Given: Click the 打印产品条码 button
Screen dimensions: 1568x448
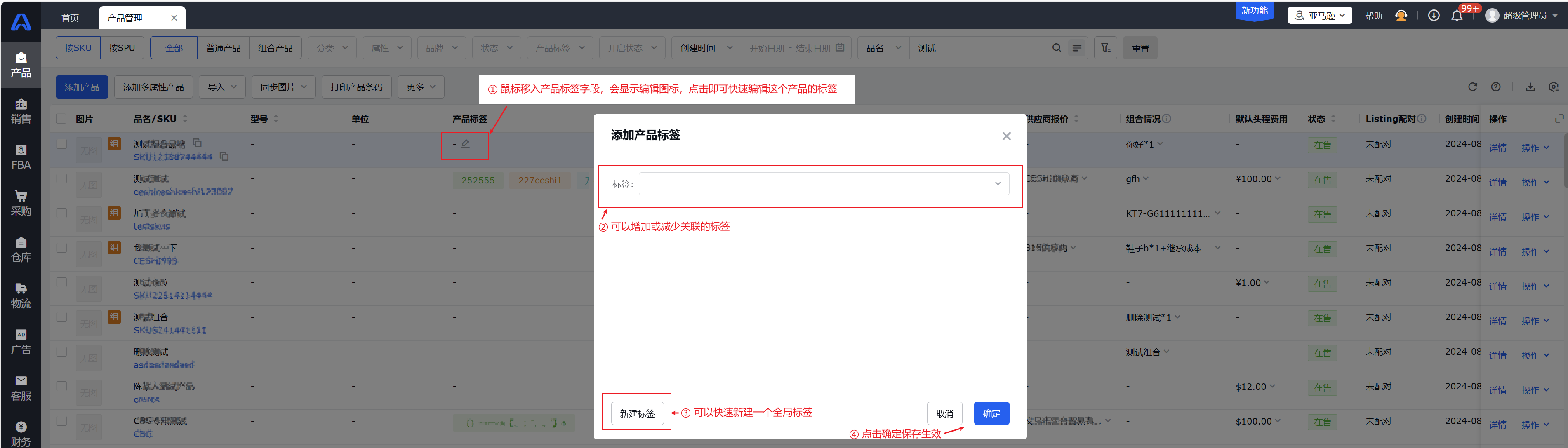Looking at the screenshot, I should [357, 87].
